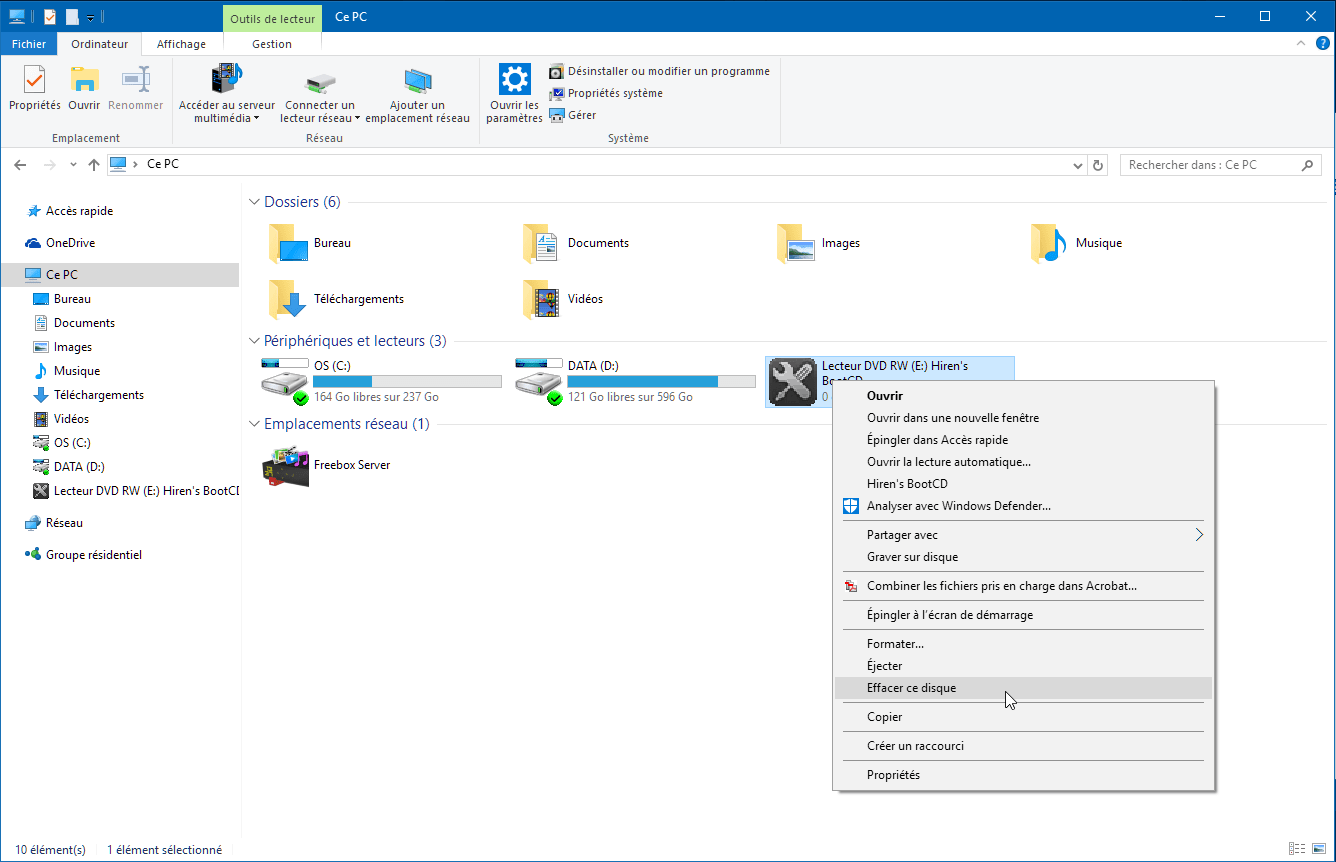Choose Formater... in context menu
This screenshot has width=1336, height=862.
(x=1023, y=644)
